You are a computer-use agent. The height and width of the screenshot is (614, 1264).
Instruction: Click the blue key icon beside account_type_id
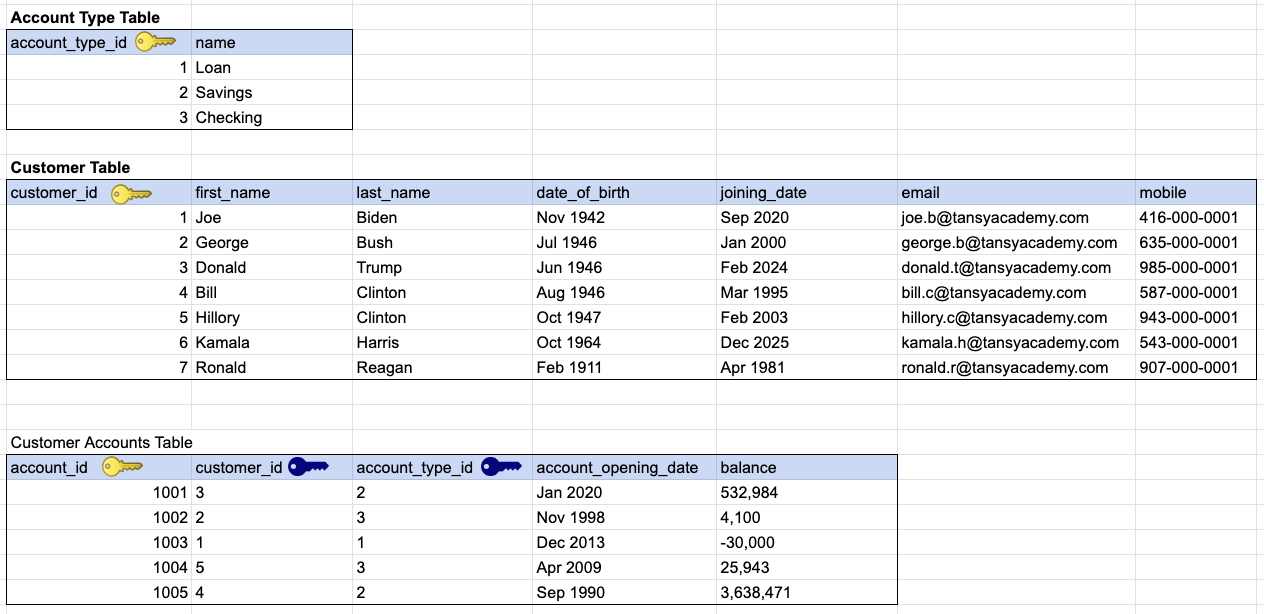[x=501, y=467]
